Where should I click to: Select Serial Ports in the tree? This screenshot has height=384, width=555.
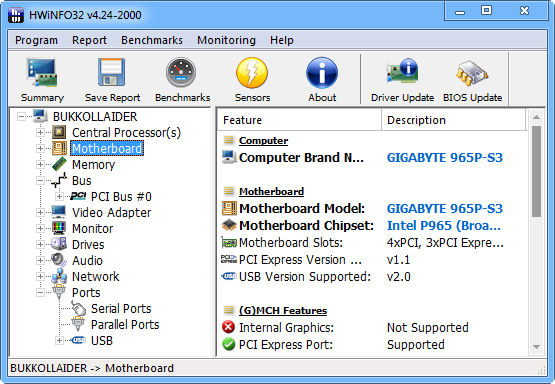(x=121, y=309)
